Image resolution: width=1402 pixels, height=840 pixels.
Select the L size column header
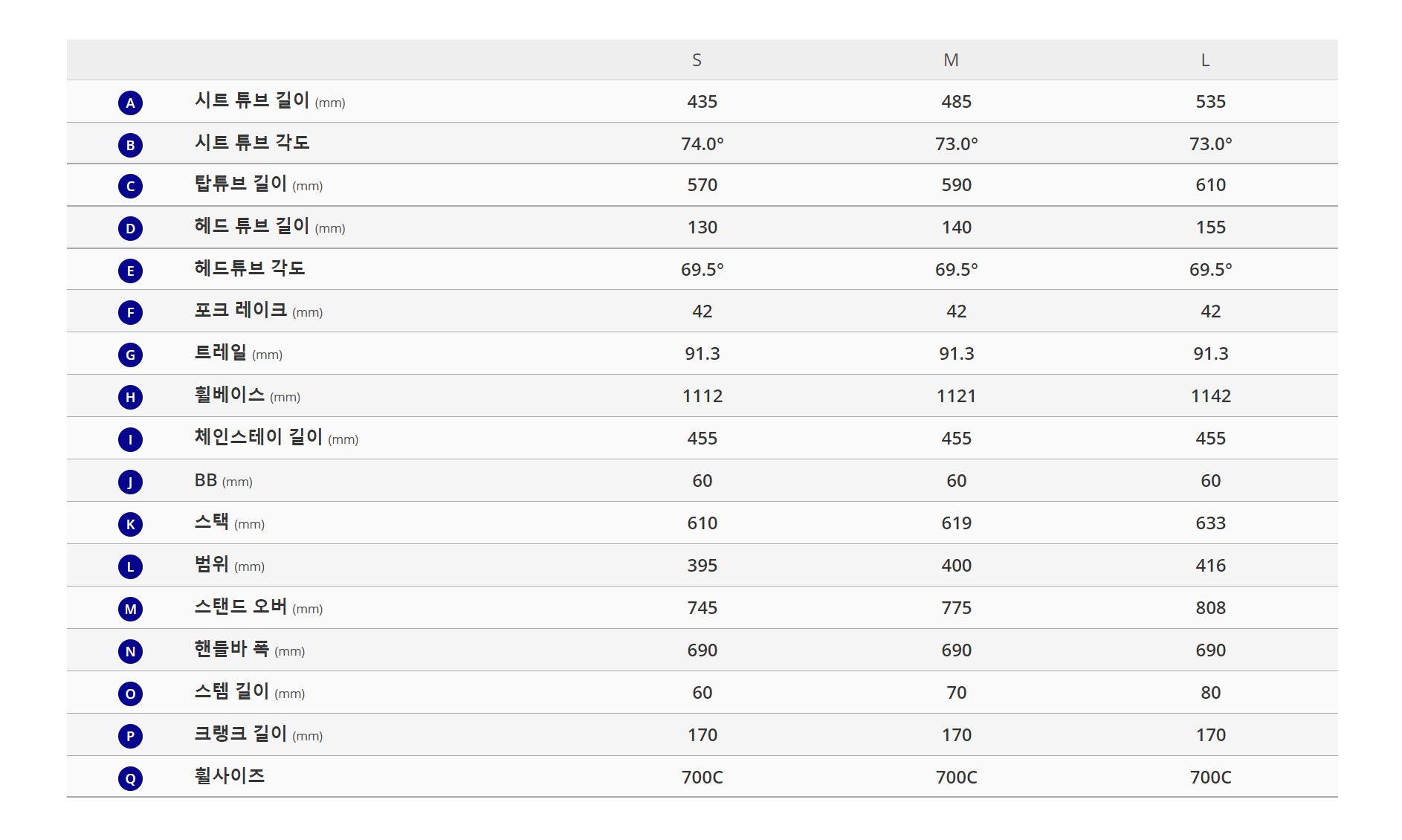1205,60
